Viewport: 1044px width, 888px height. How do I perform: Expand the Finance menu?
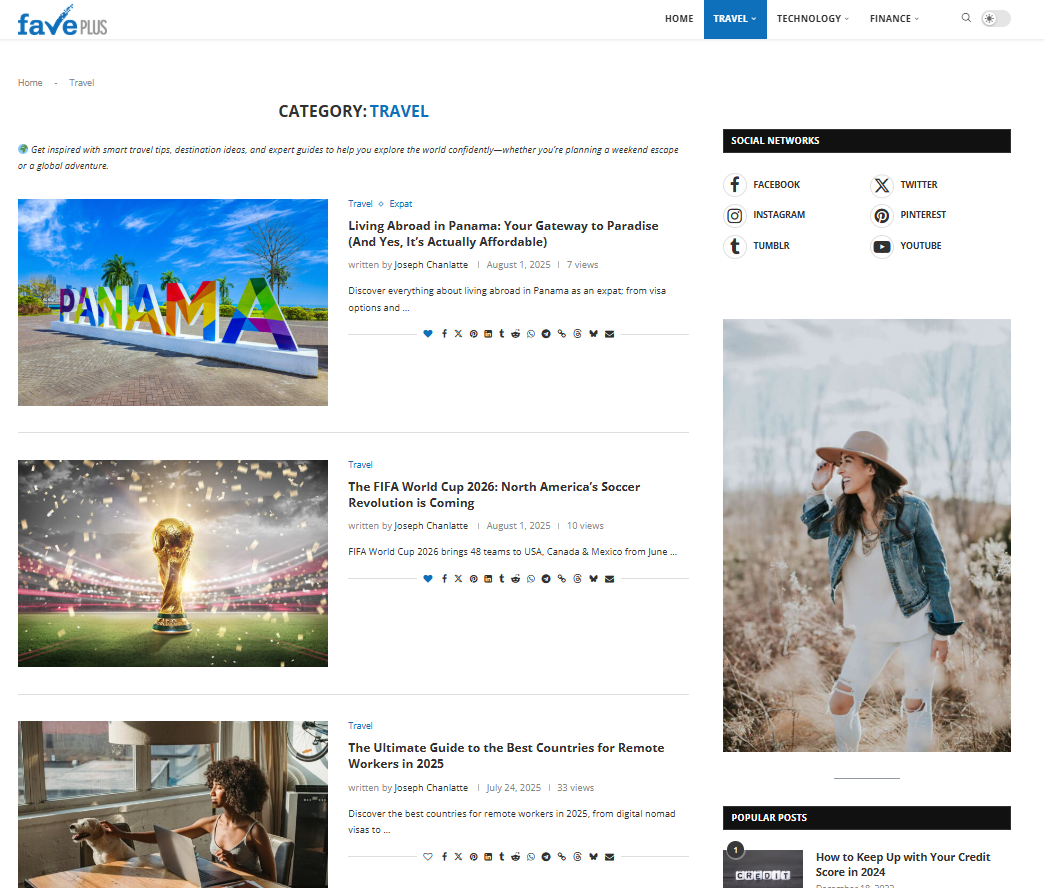pos(894,19)
